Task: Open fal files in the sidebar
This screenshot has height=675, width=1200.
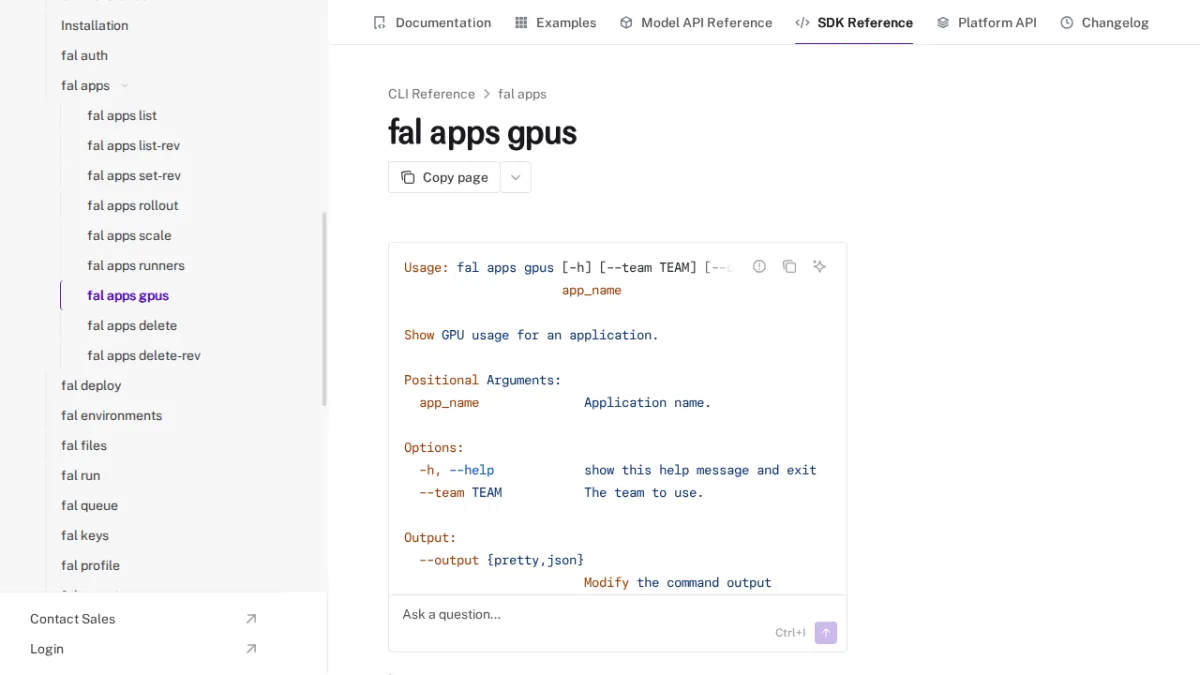Action: point(84,445)
